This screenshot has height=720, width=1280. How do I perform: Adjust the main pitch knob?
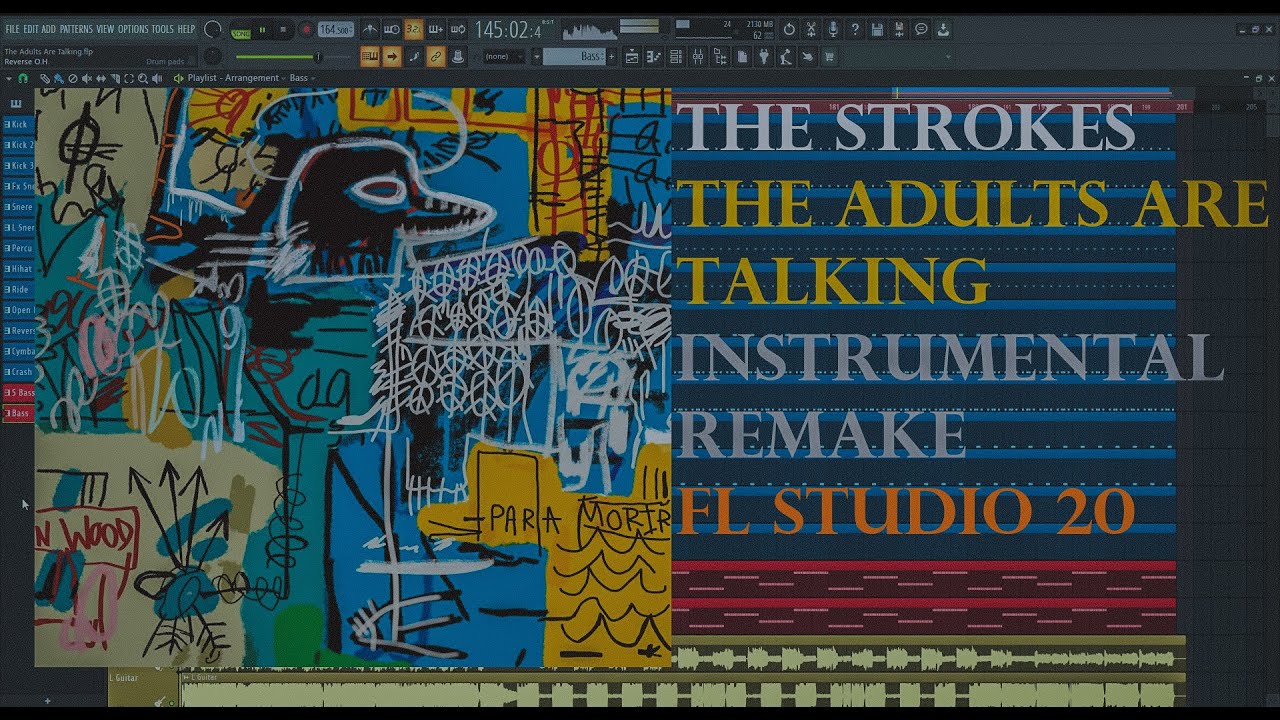(212, 57)
